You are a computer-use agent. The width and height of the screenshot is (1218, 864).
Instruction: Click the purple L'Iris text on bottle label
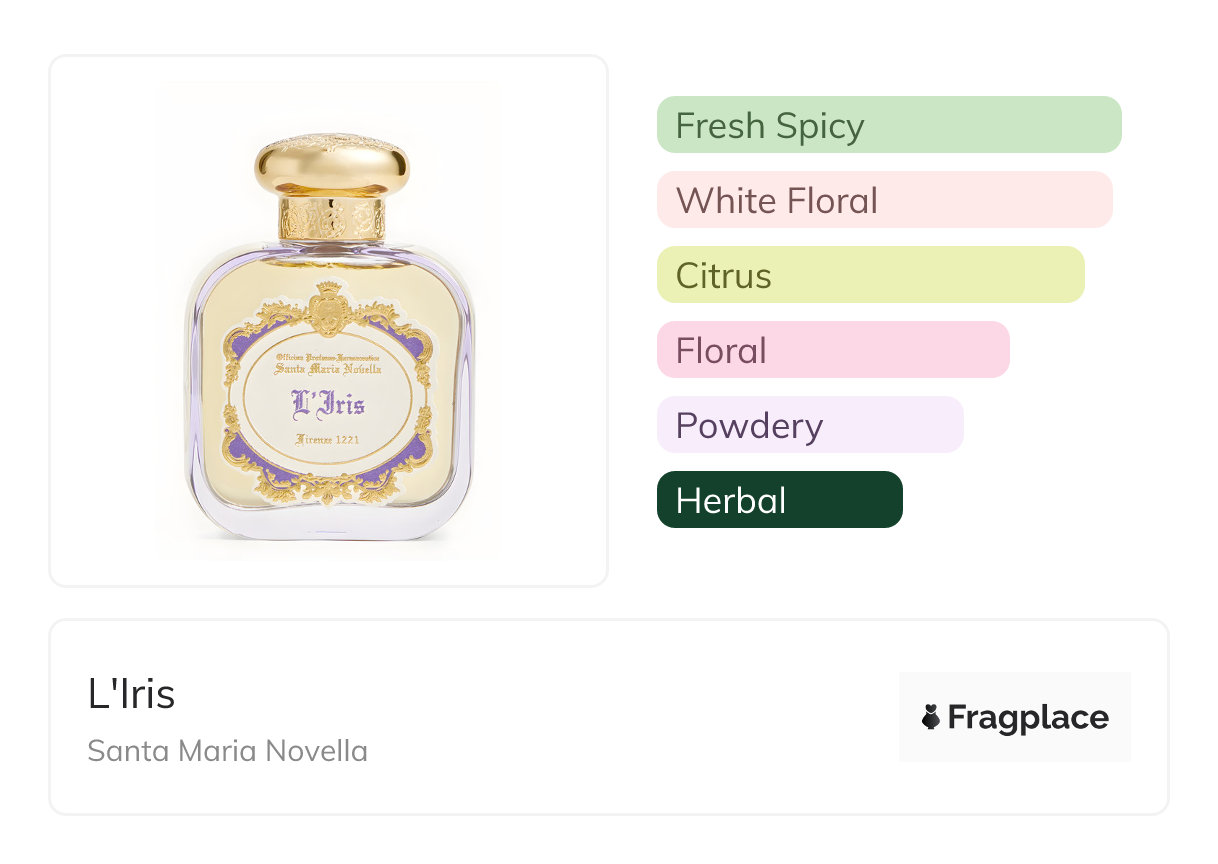click(327, 404)
